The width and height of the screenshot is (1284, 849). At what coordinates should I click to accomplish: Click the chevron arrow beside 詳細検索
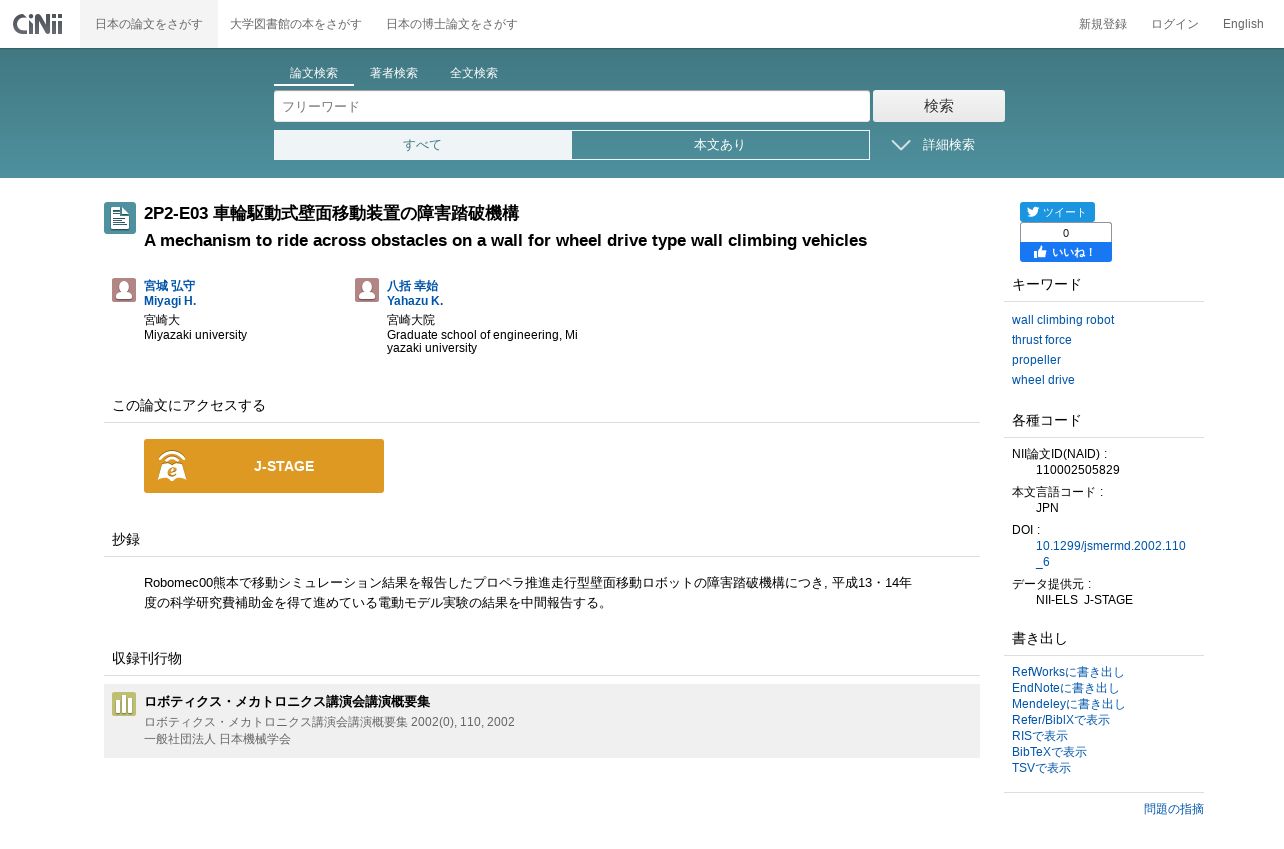point(901,145)
